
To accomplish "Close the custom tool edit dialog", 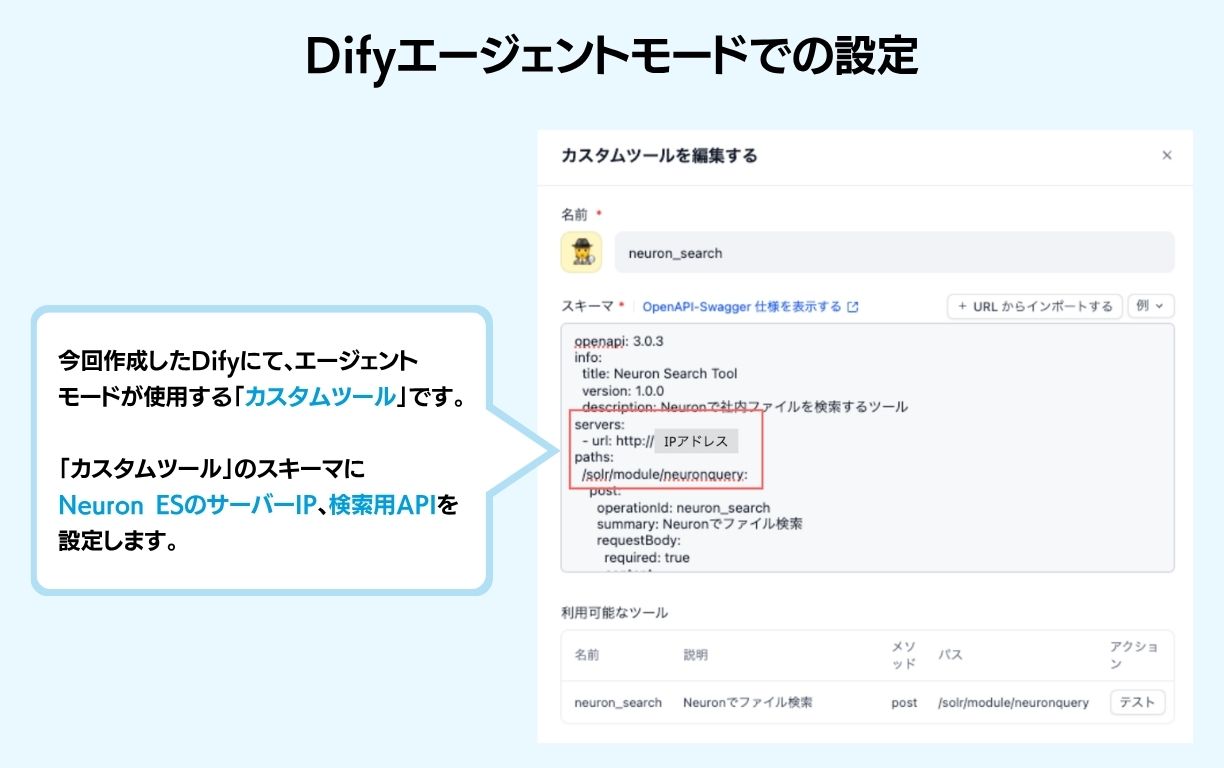I will (x=1166, y=156).
